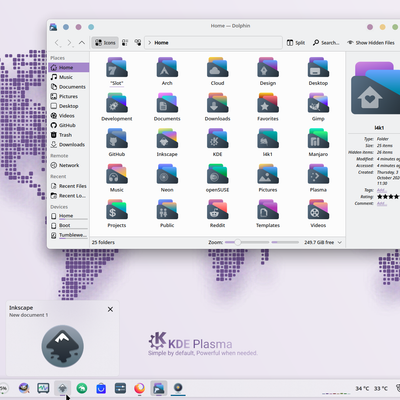Image resolution: width=400 pixels, height=400 pixels.
Task: Go forward with the right arrow button
Action: point(69,43)
